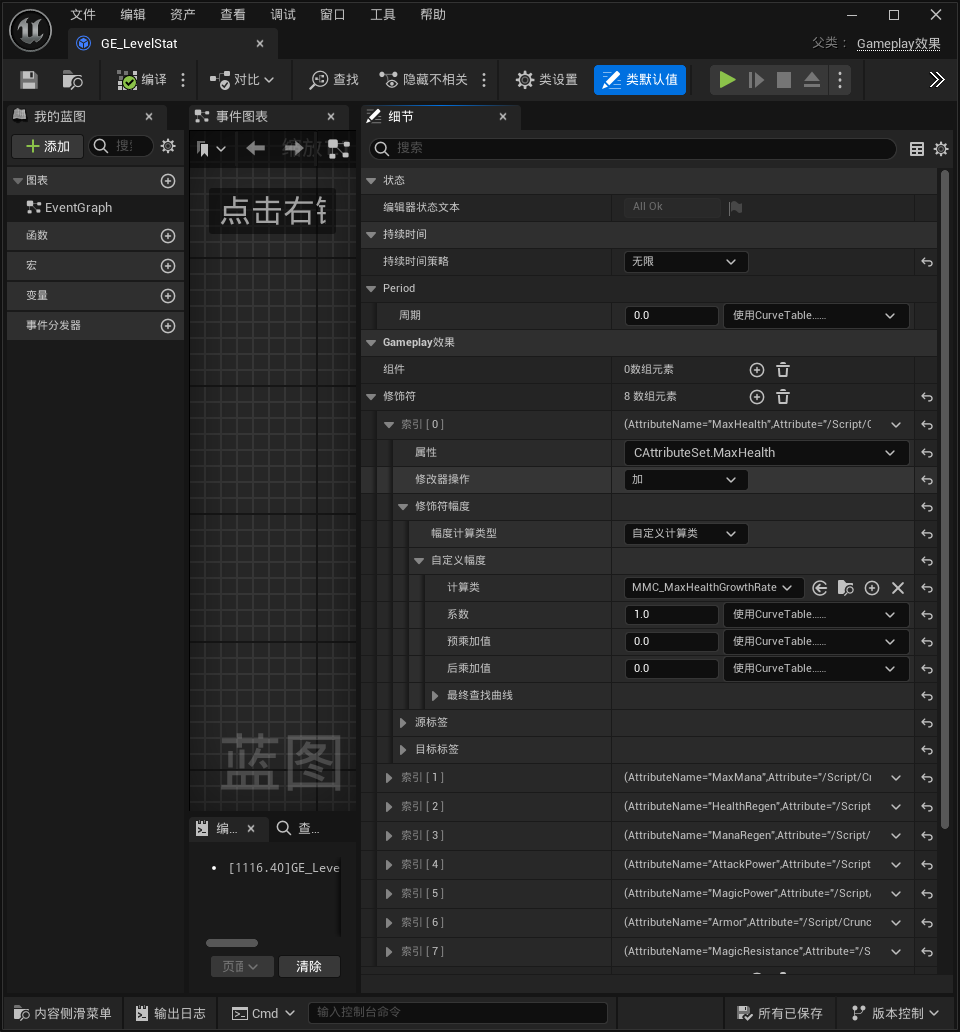Click the 查找 find button

(334, 80)
